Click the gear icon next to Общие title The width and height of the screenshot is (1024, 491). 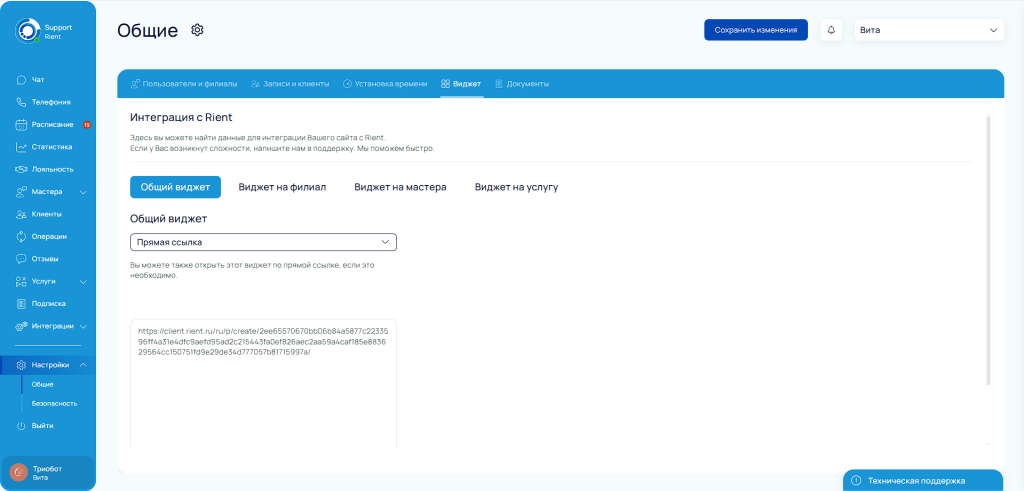(x=198, y=30)
